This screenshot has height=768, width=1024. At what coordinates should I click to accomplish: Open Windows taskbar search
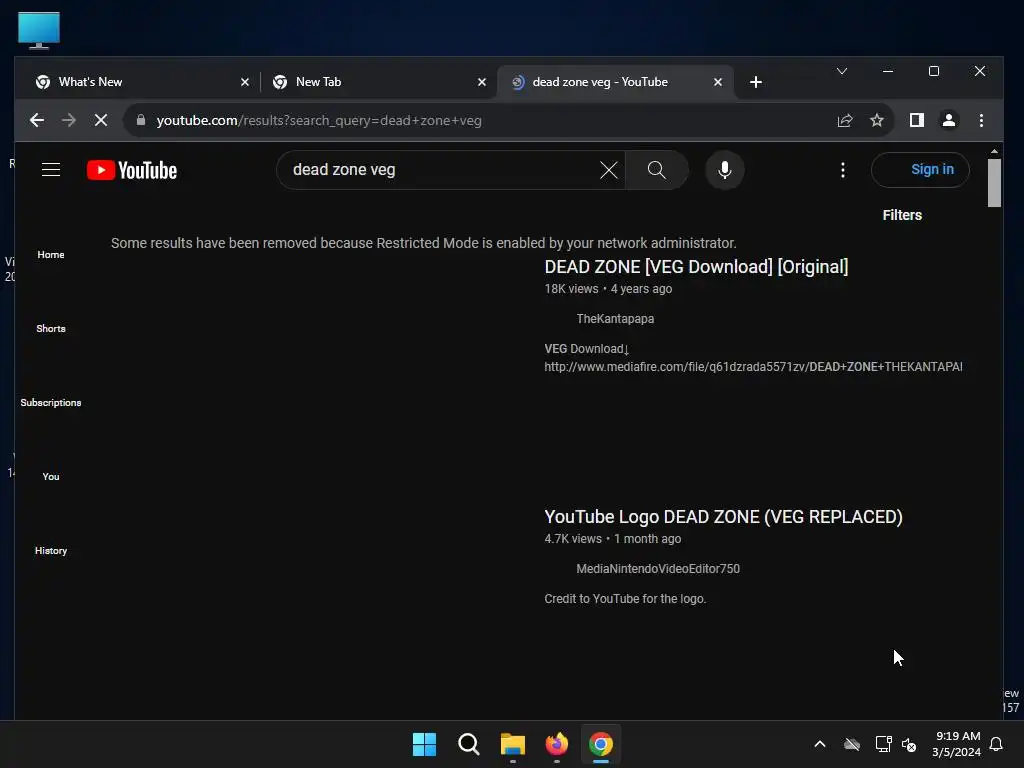coord(468,744)
